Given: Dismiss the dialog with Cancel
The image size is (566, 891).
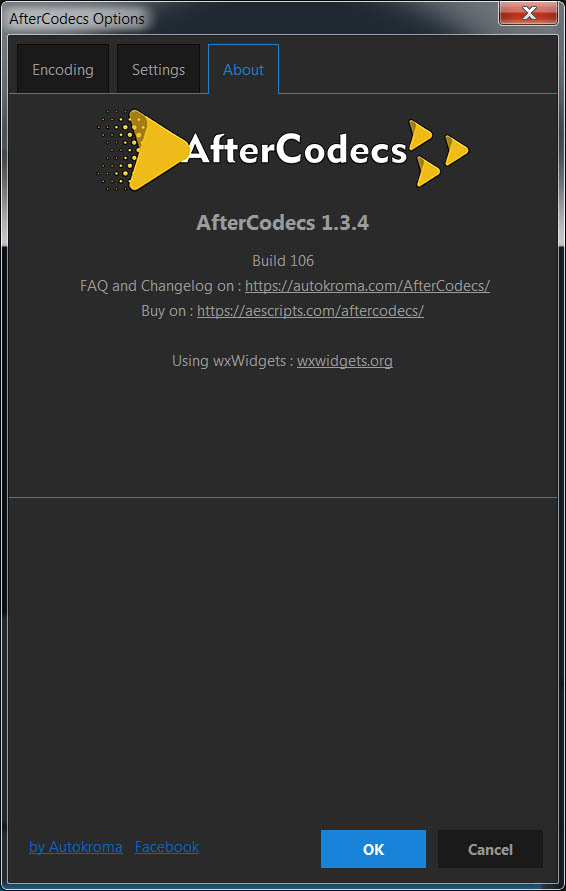Looking at the screenshot, I should [490, 849].
